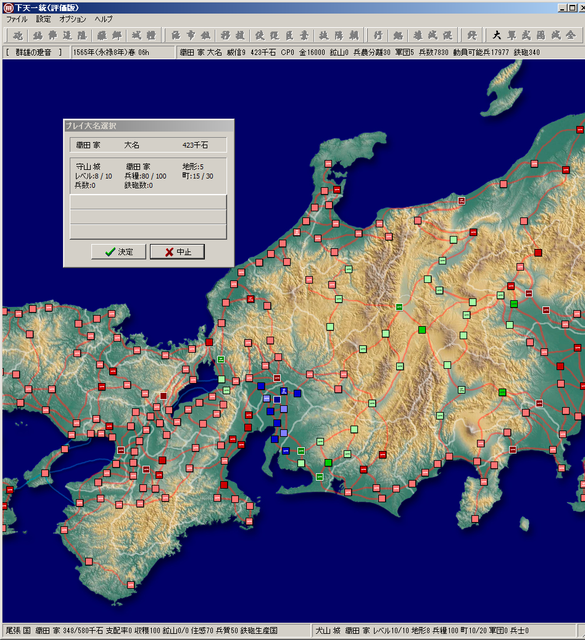Click the grayed 素 toolbar icon
This screenshot has height=640, width=585.
tap(304, 36)
